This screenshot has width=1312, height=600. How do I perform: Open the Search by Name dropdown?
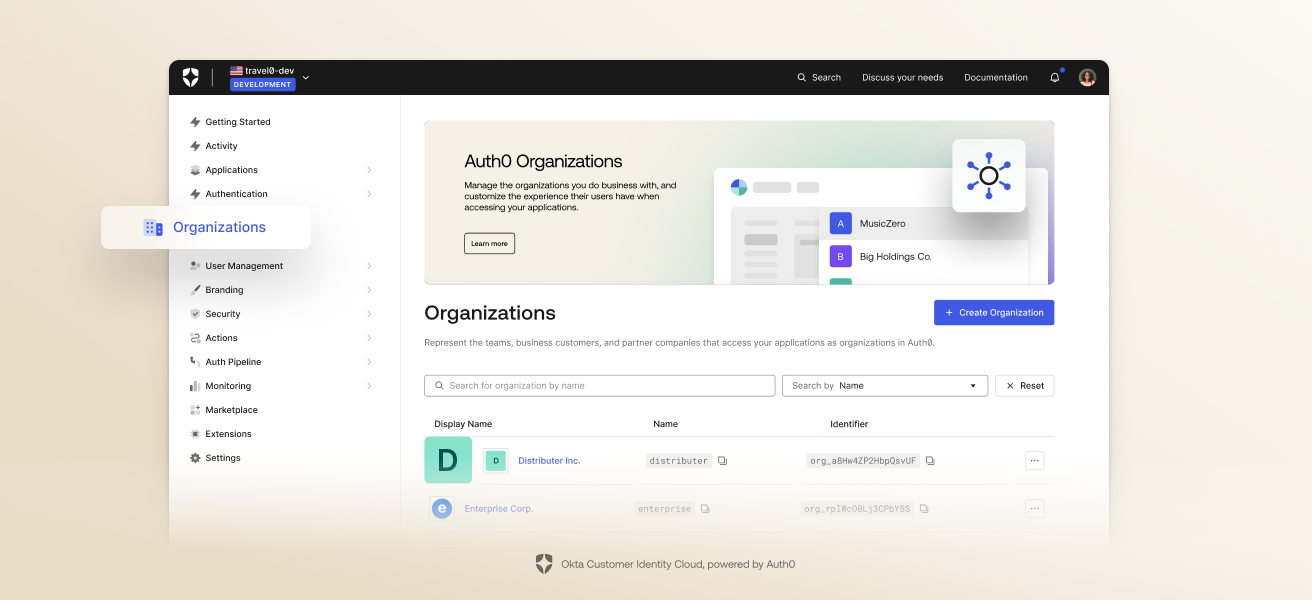click(x=884, y=386)
